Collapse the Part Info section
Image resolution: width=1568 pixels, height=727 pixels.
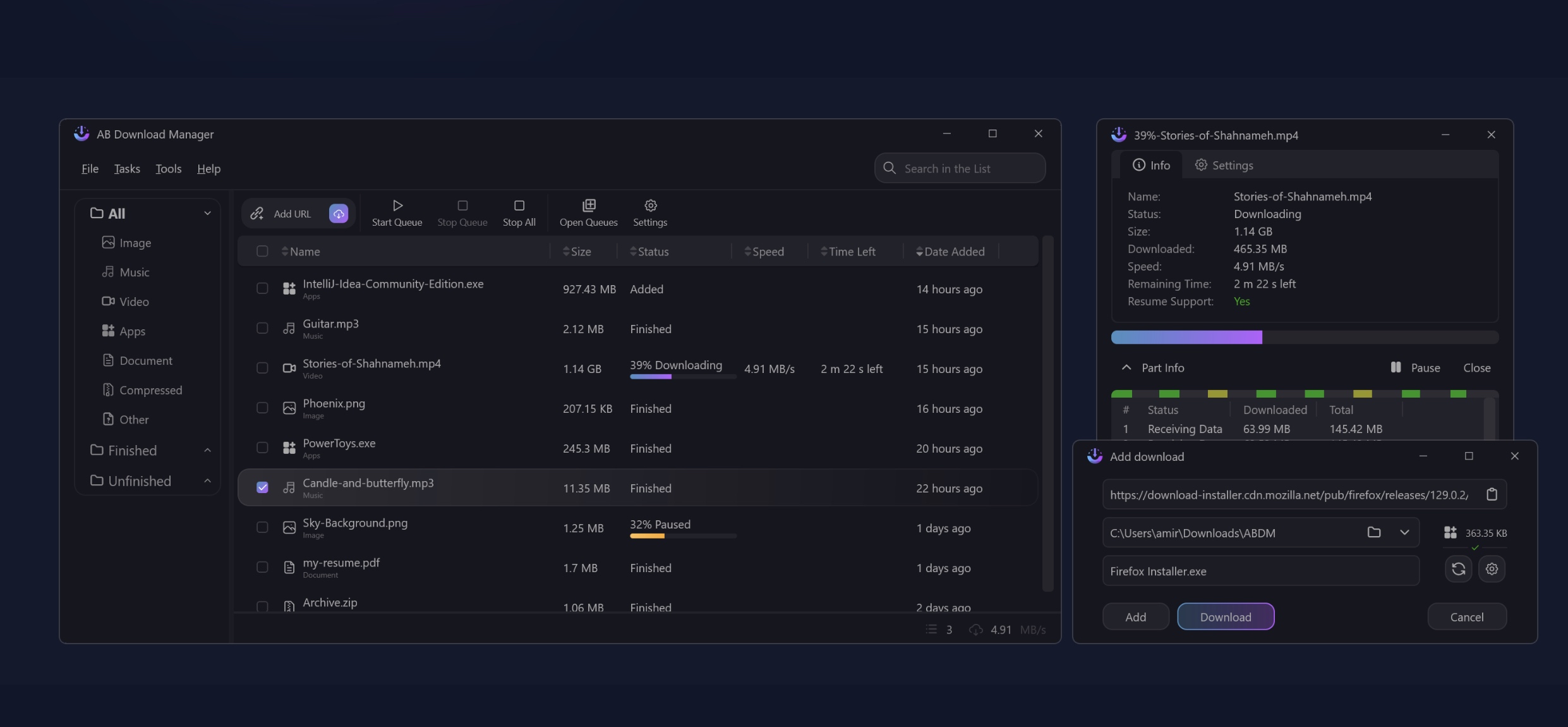click(1126, 367)
